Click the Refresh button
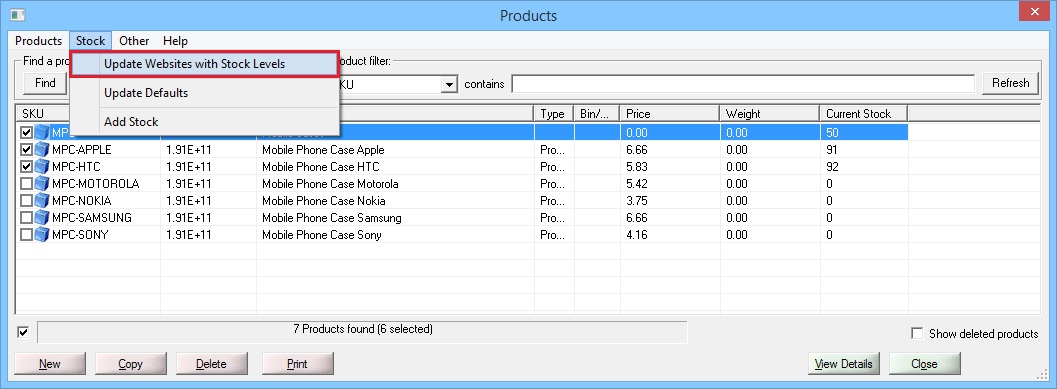 [x=1010, y=83]
